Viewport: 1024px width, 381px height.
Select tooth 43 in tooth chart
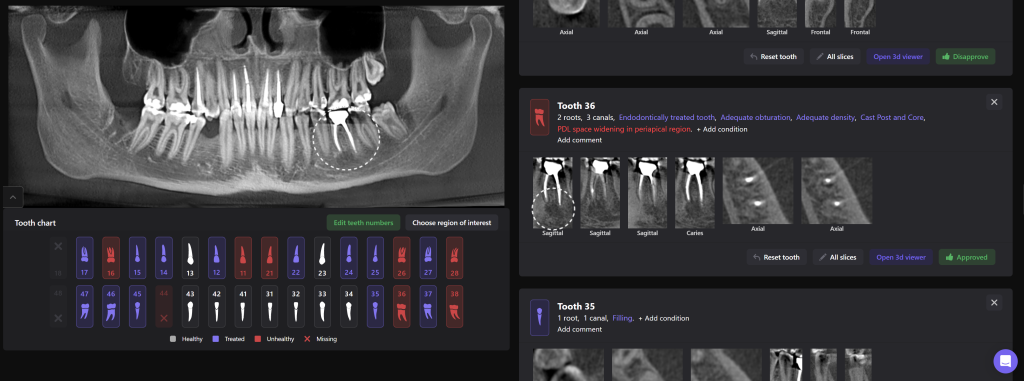pos(190,306)
